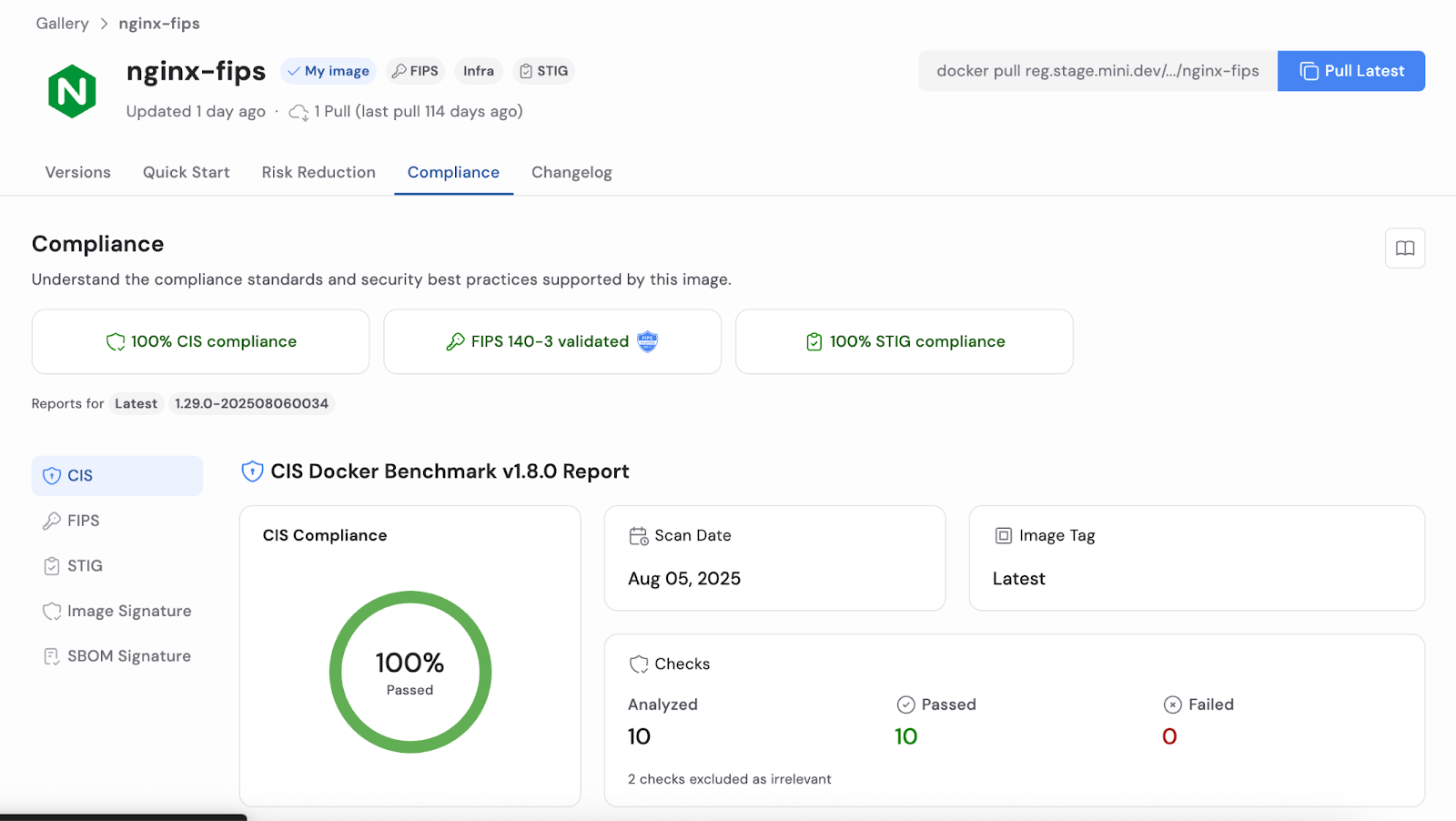Image resolution: width=1456 pixels, height=821 pixels.
Task: Open the Changelog tab
Action: point(571,172)
